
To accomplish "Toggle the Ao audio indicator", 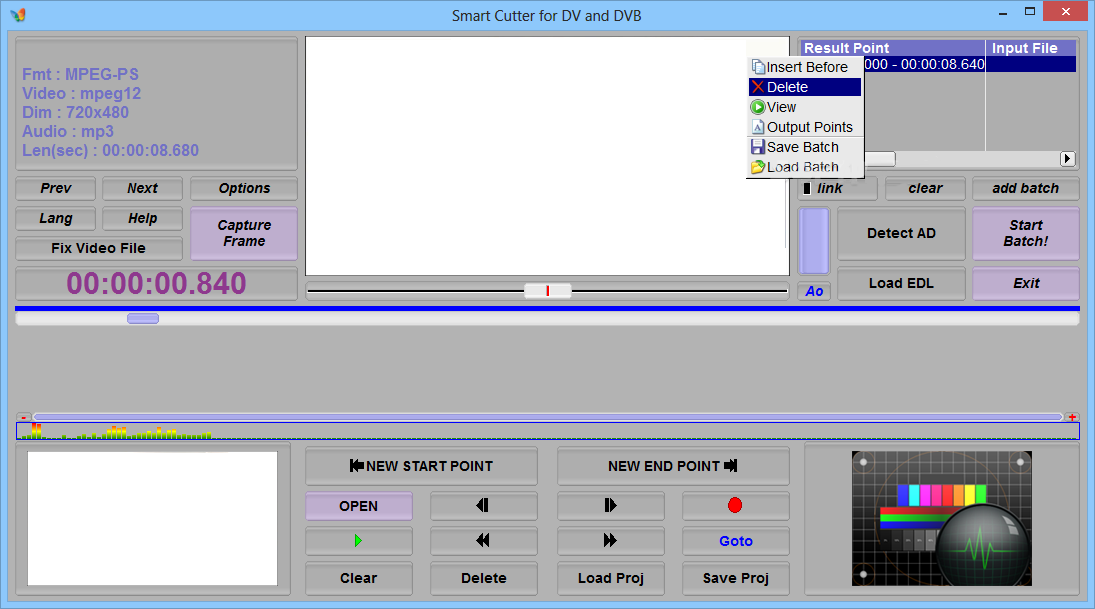I will [x=813, y=291].
